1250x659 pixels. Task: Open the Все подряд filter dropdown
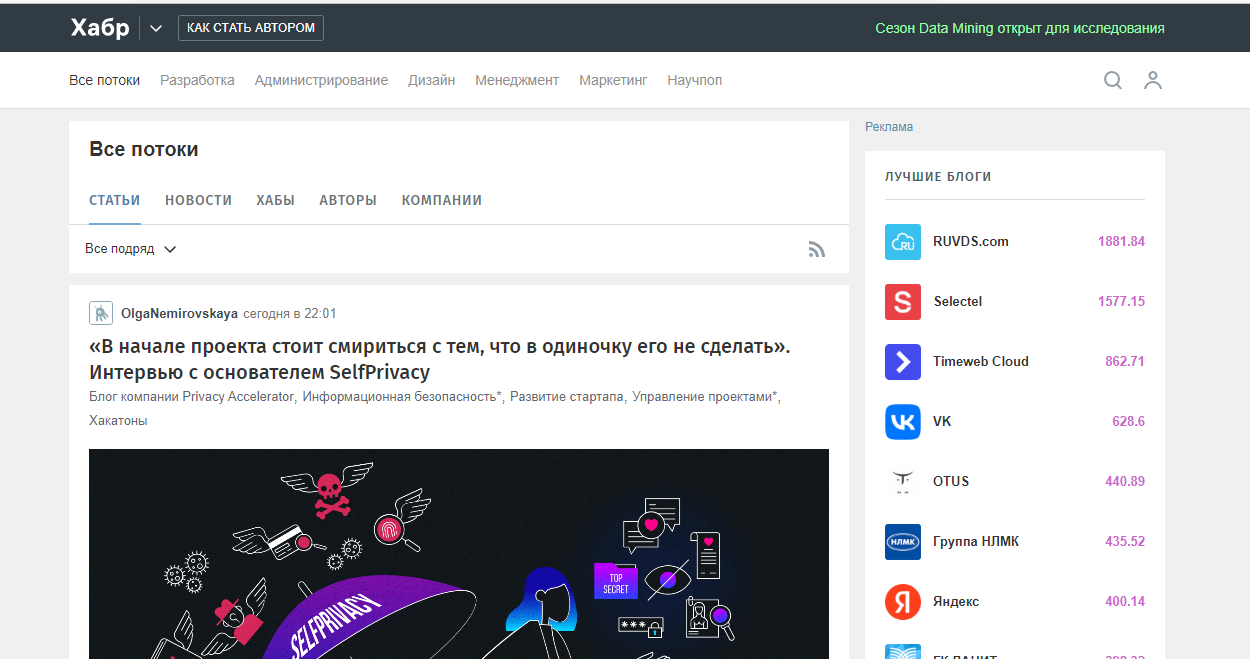131,249
